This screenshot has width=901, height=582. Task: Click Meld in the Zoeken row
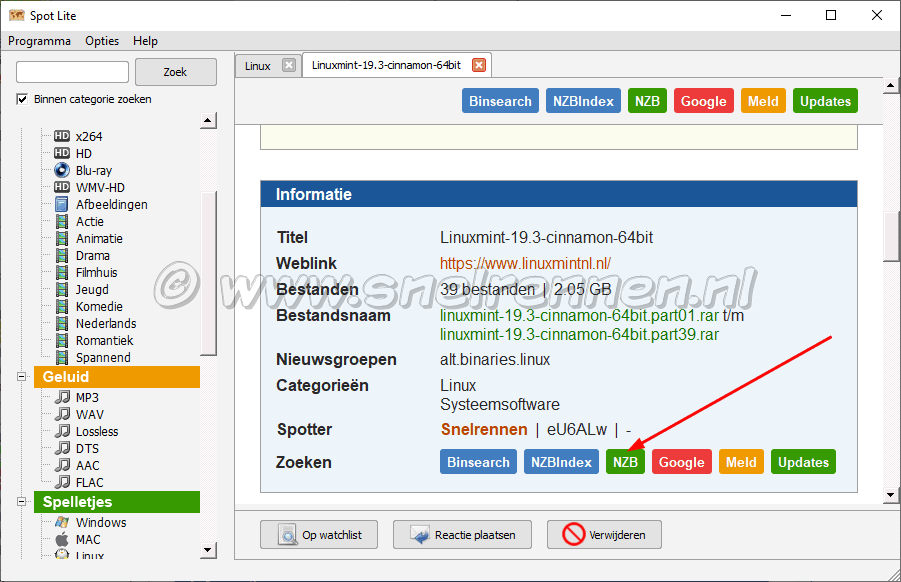pyautogui.click(x=741, y=462)
